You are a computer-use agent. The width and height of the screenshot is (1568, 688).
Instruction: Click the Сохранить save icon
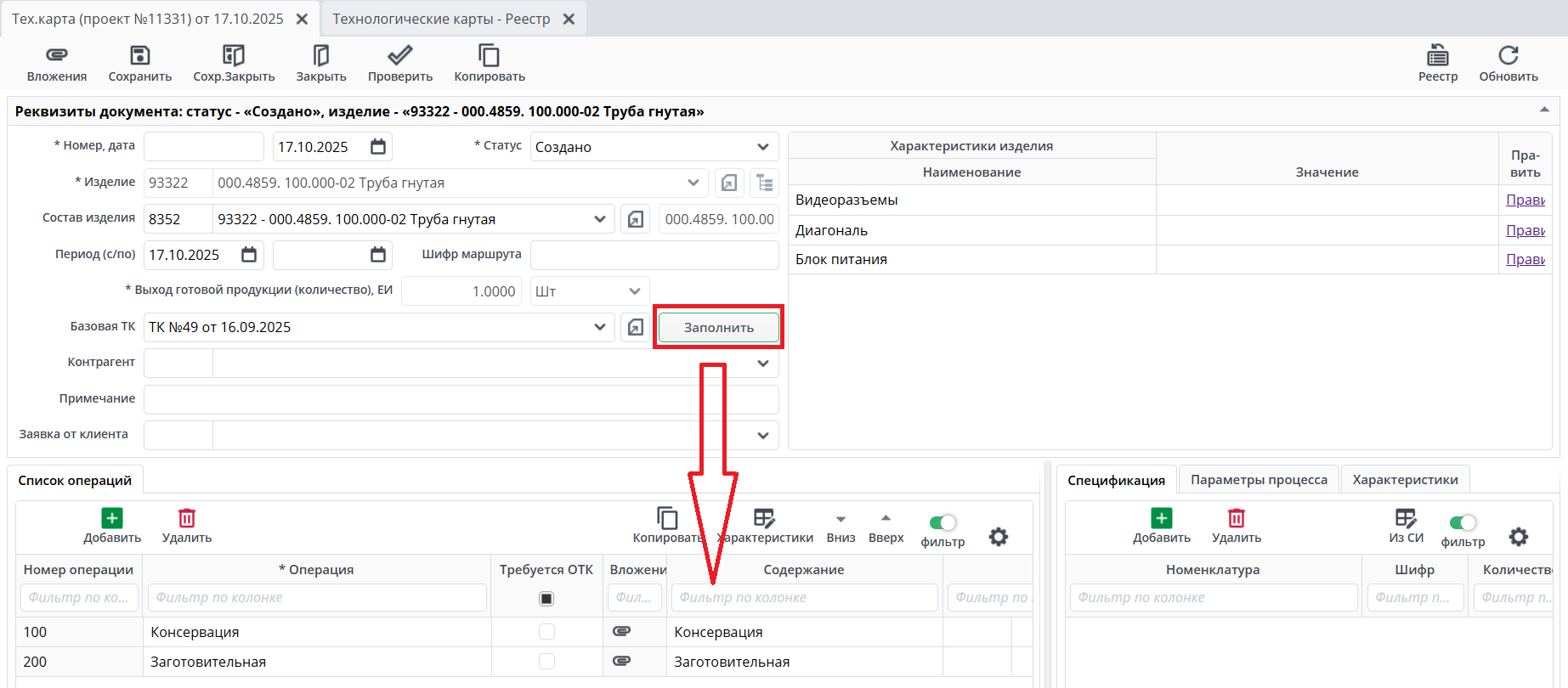(139, 56)
